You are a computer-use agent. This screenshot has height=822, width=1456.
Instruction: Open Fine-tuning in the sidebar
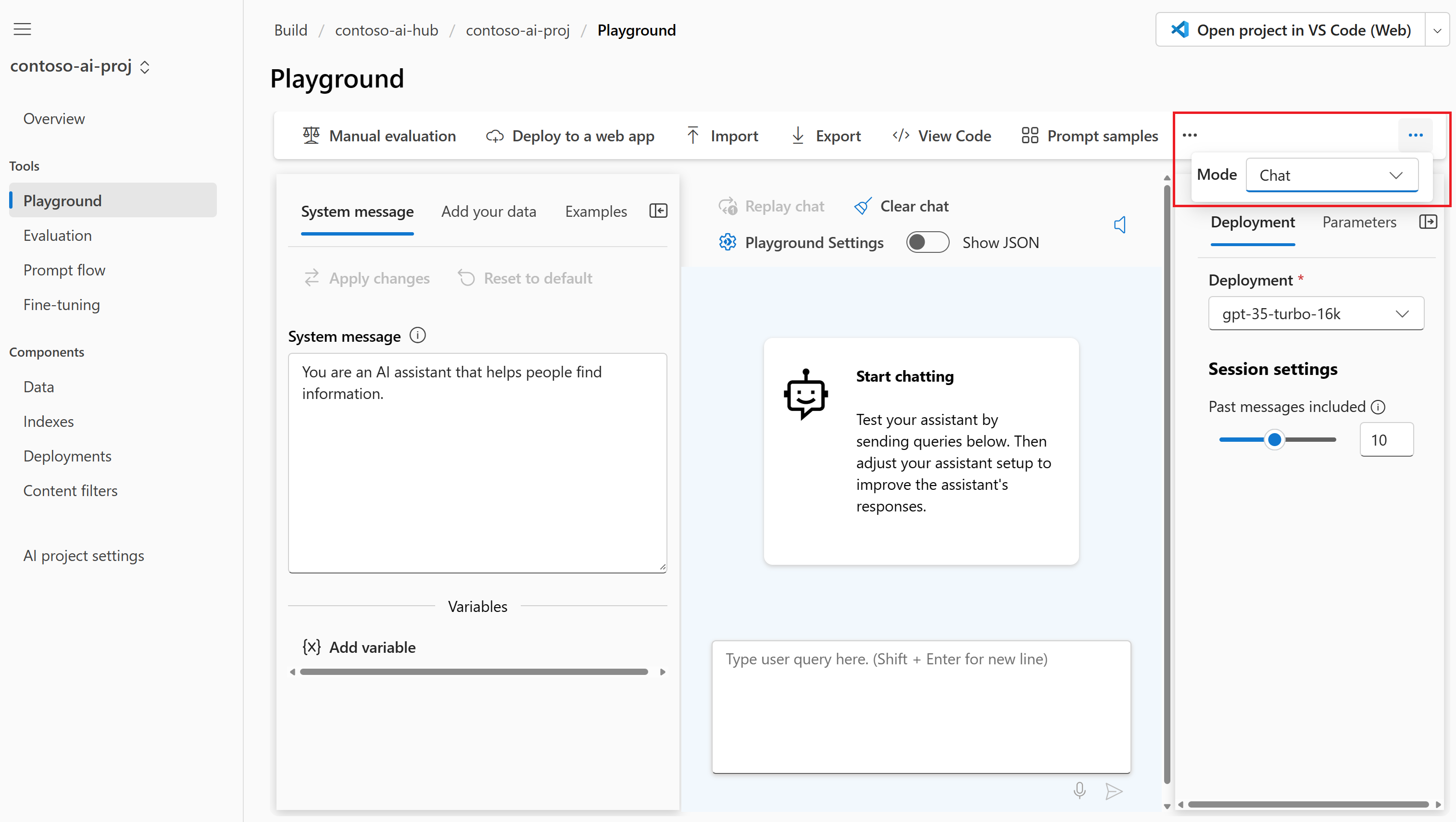click(61, 304)
